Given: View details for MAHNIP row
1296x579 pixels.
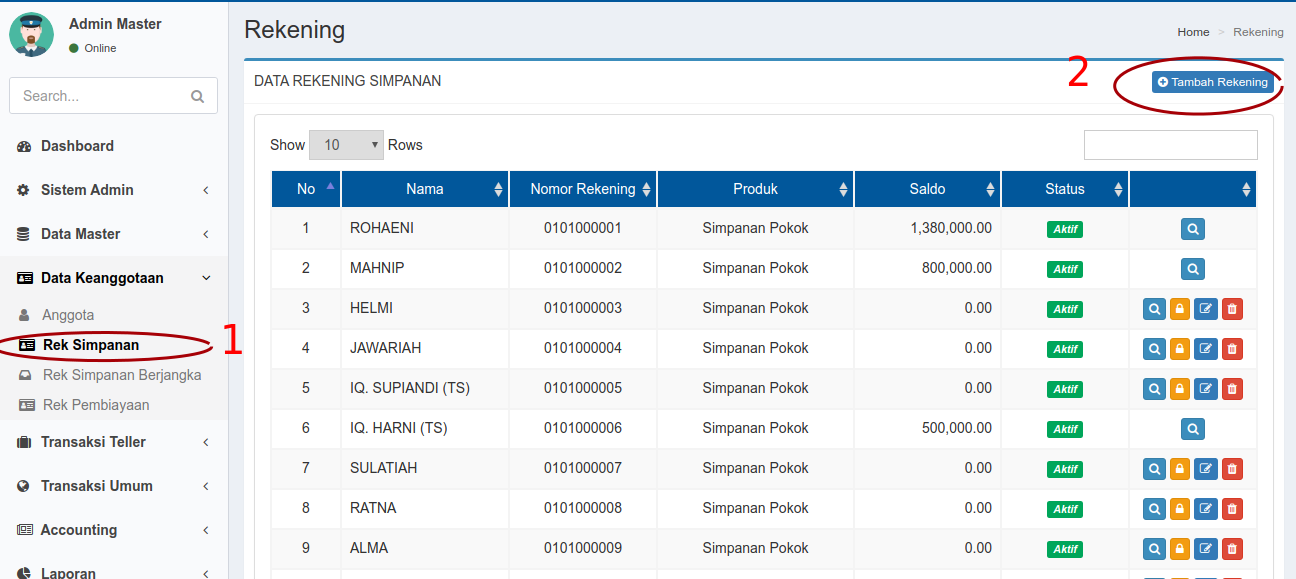Looking at the screenshot, I should tap(1192, 269).
